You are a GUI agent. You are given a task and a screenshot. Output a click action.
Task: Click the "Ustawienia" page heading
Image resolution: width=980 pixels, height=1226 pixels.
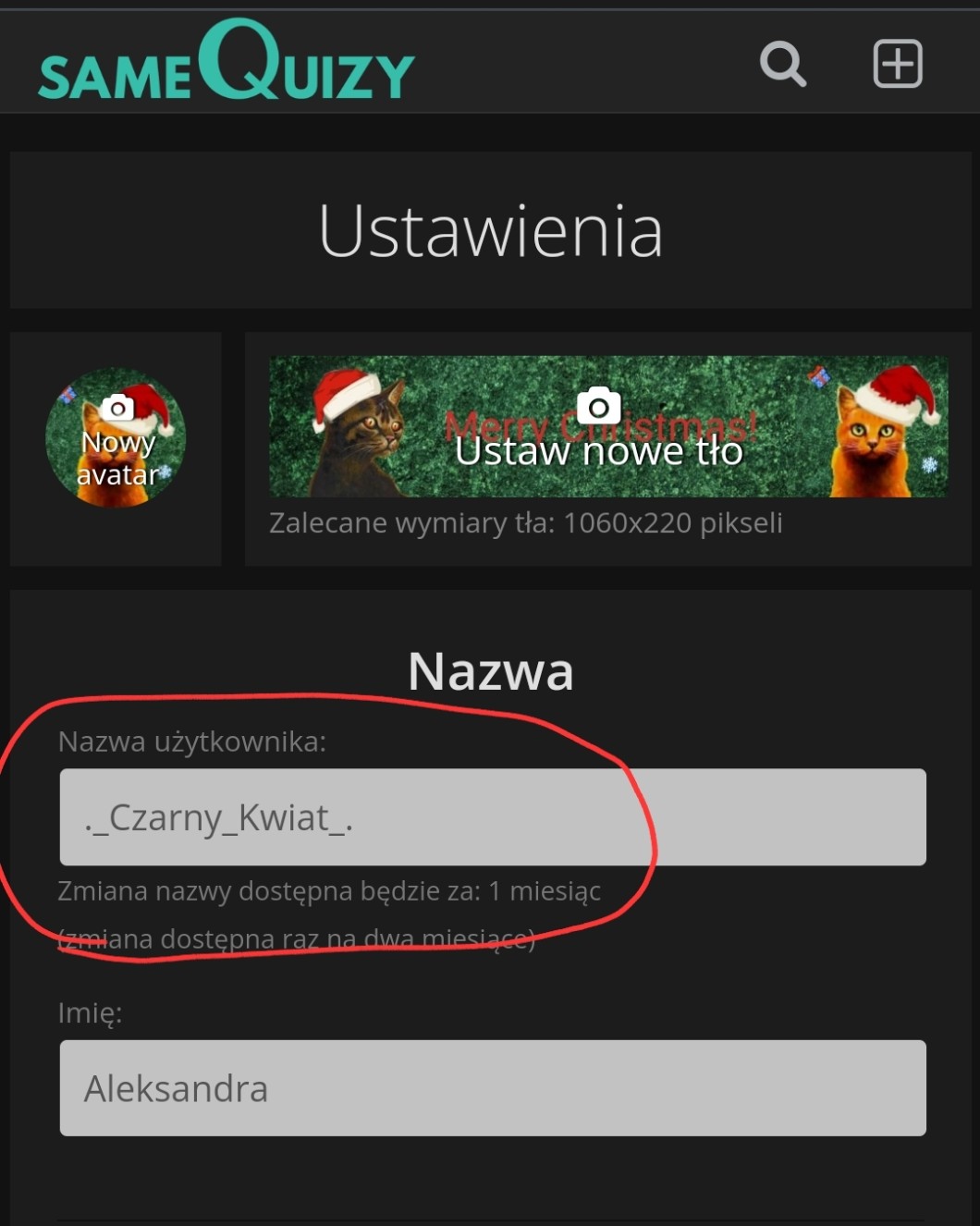pyautogui.click(x=491, y=231)
